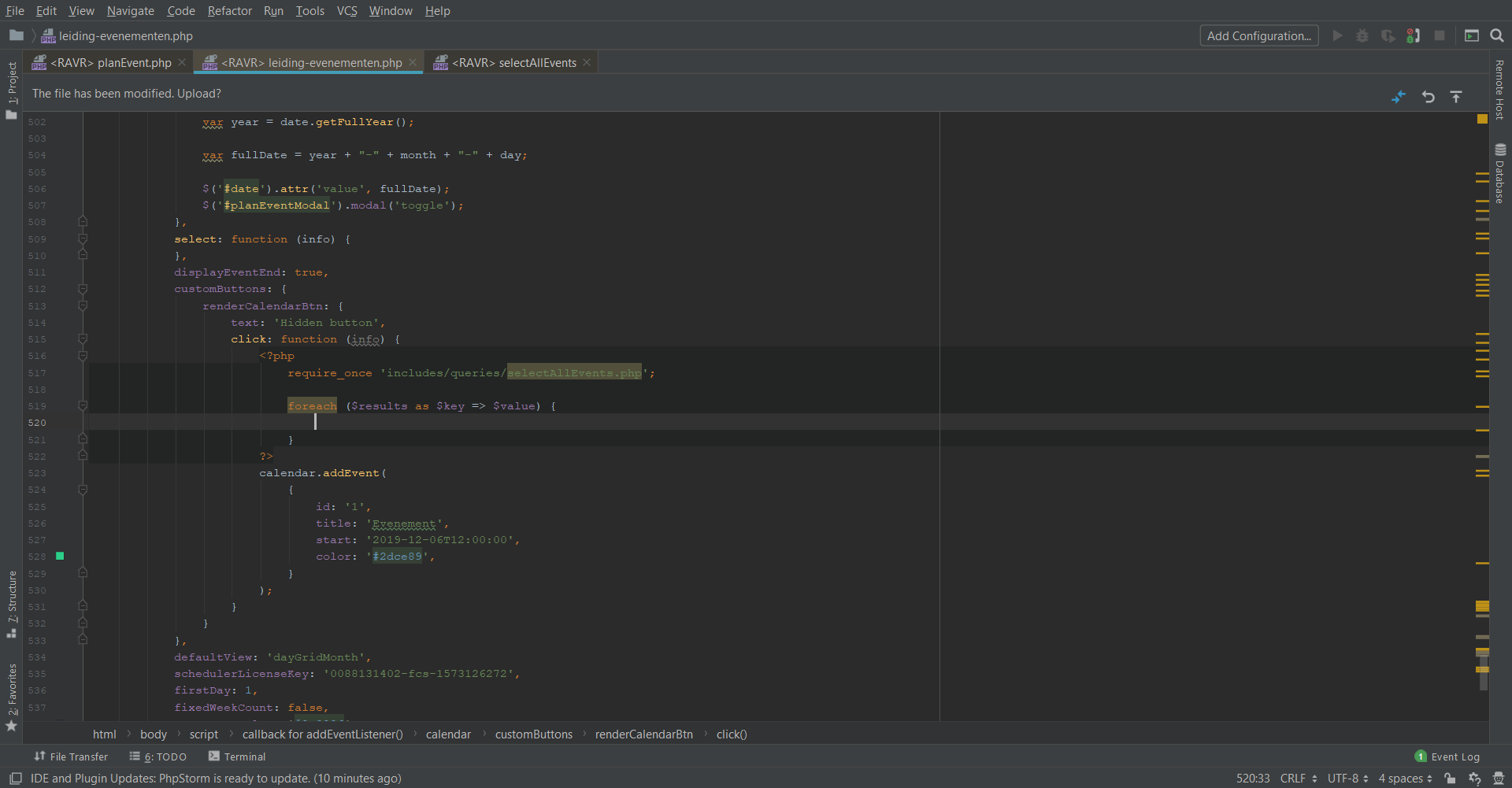The height and width of the screenshot is (788, 1512).
Task: Toggle the Database tool window on right edge
Action: [x=1500, y=173]
